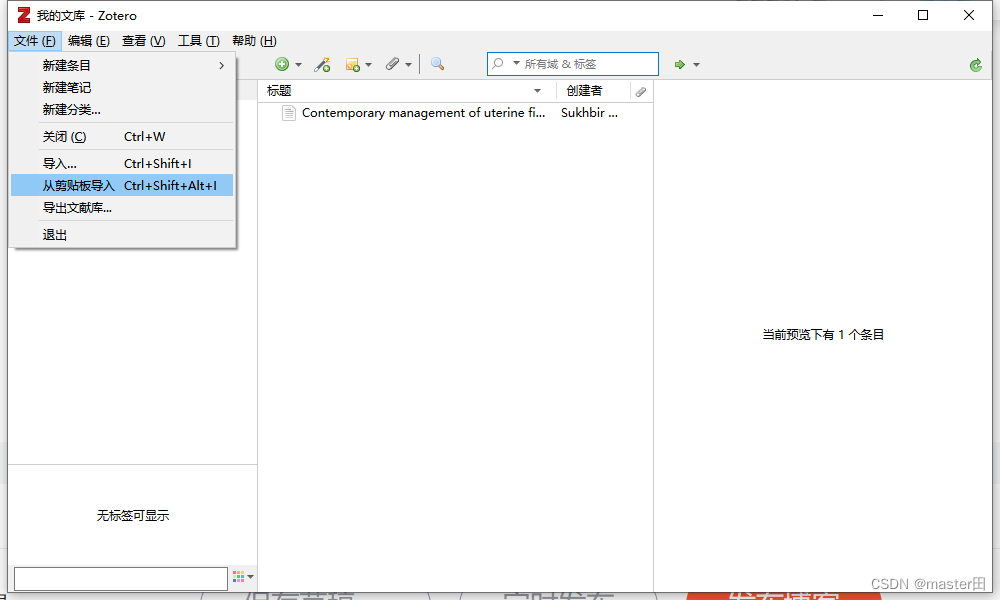Image resolution: width=1000 pixels, height=600 pixels.
Task: Expand the New Note dropdown arrow
Action: point(369,65)
